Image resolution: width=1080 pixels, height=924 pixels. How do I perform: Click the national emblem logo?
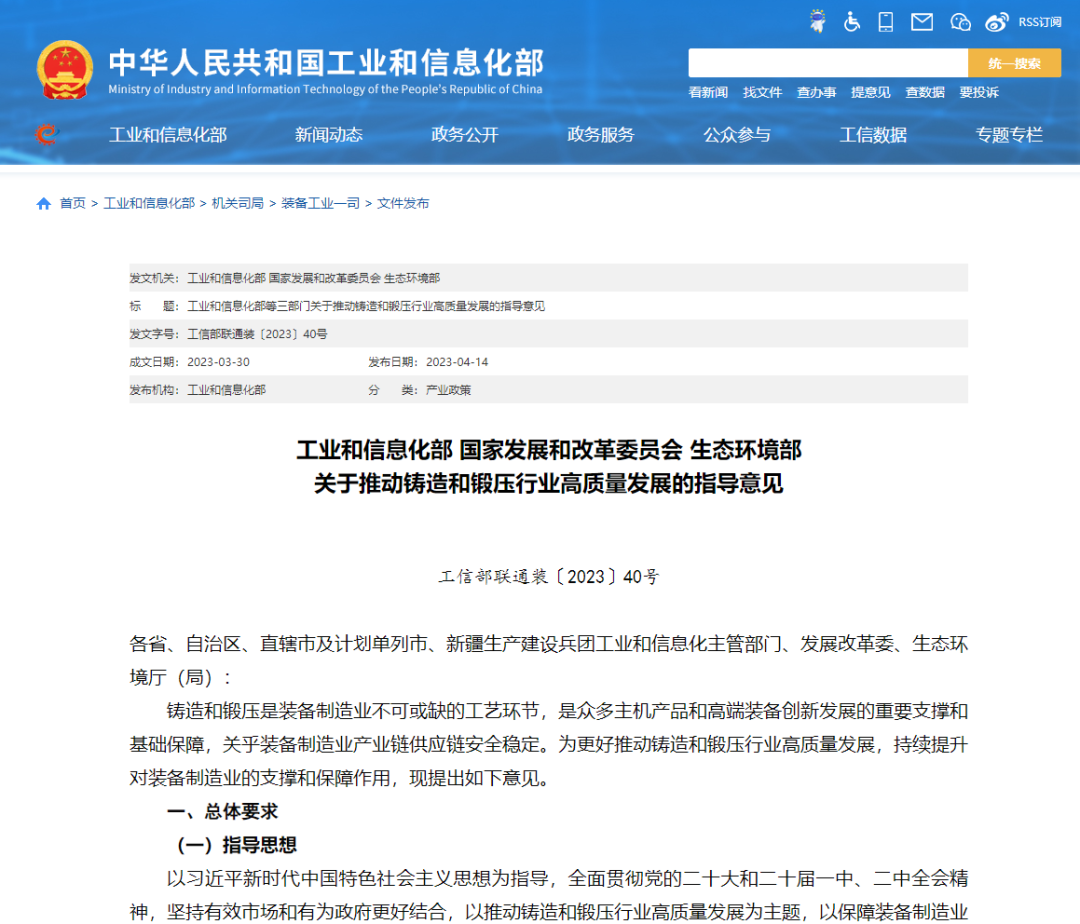point(65,70)
